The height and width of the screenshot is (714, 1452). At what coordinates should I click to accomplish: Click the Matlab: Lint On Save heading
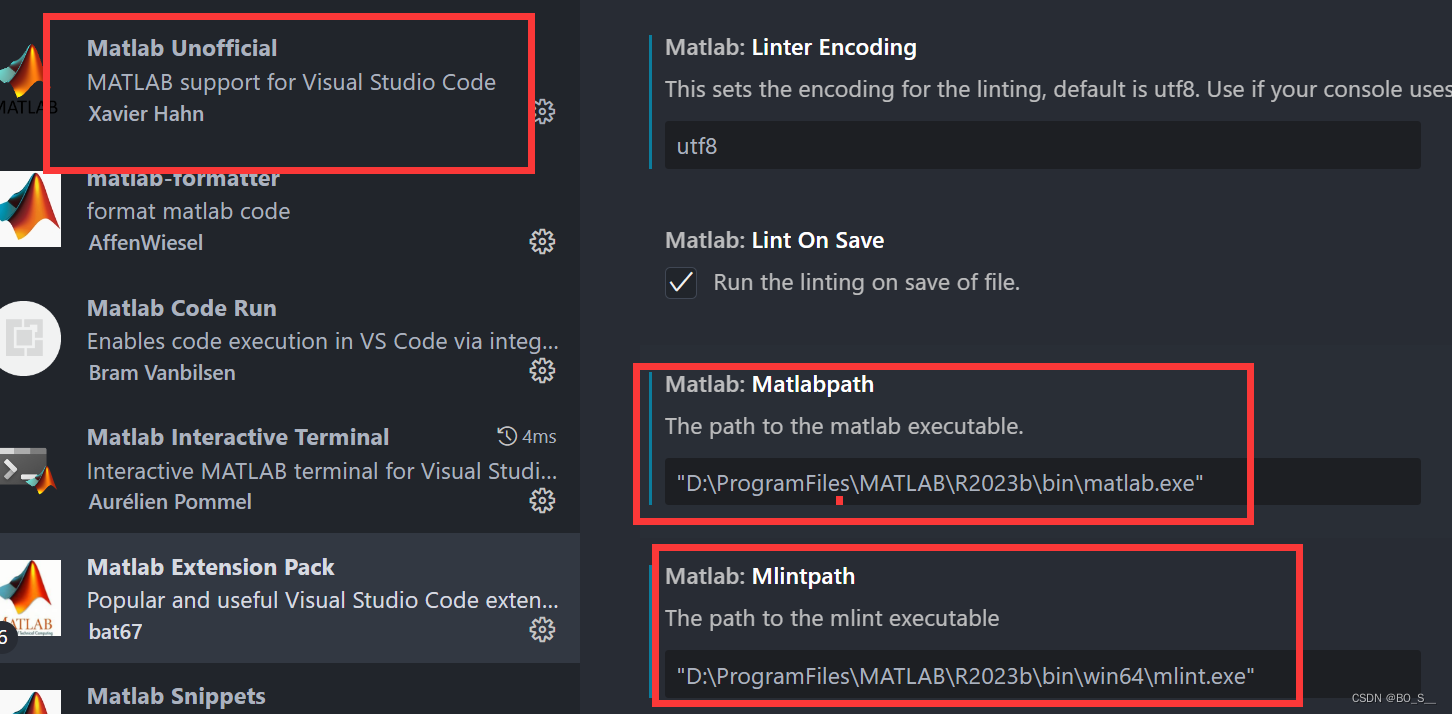(774, 240)
